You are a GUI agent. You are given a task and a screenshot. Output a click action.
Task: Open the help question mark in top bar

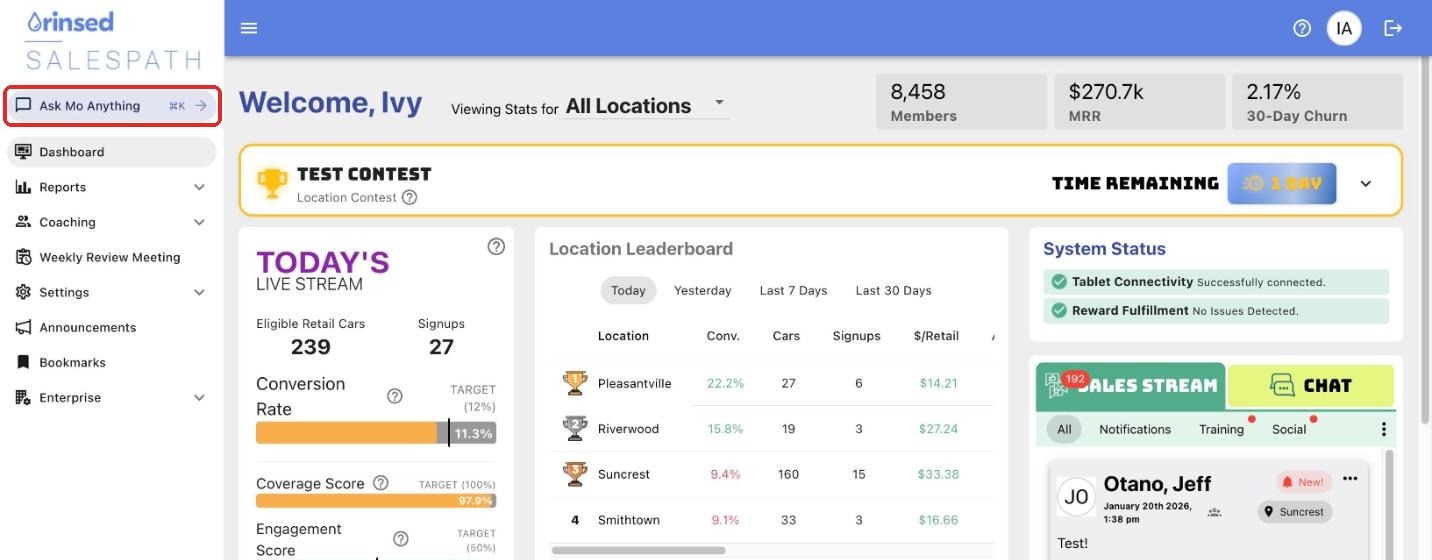[1302, 28]
